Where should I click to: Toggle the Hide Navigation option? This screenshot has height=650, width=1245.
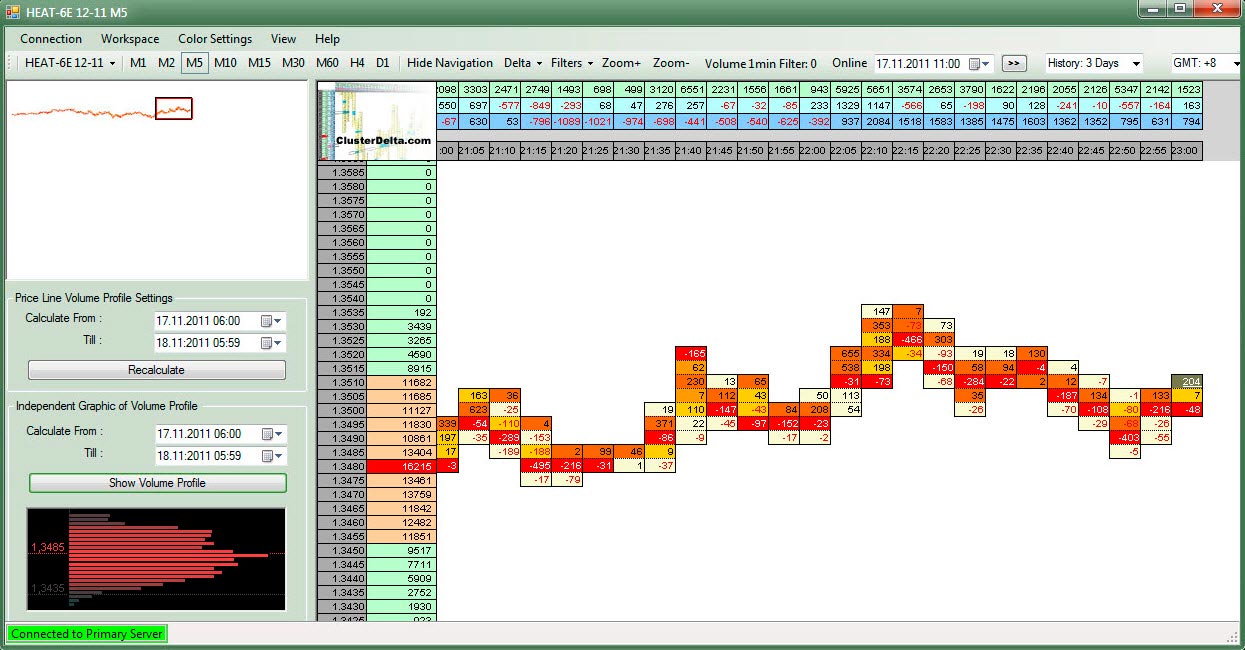click(450, 63)
